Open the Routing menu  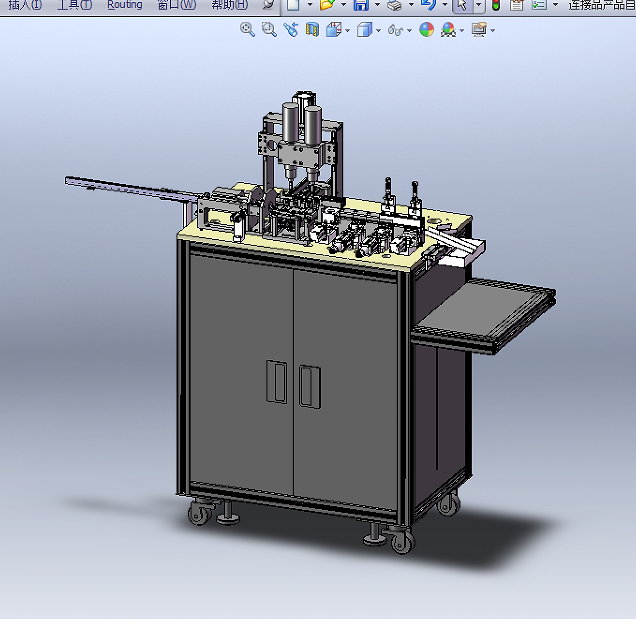(x=125, y=5)
